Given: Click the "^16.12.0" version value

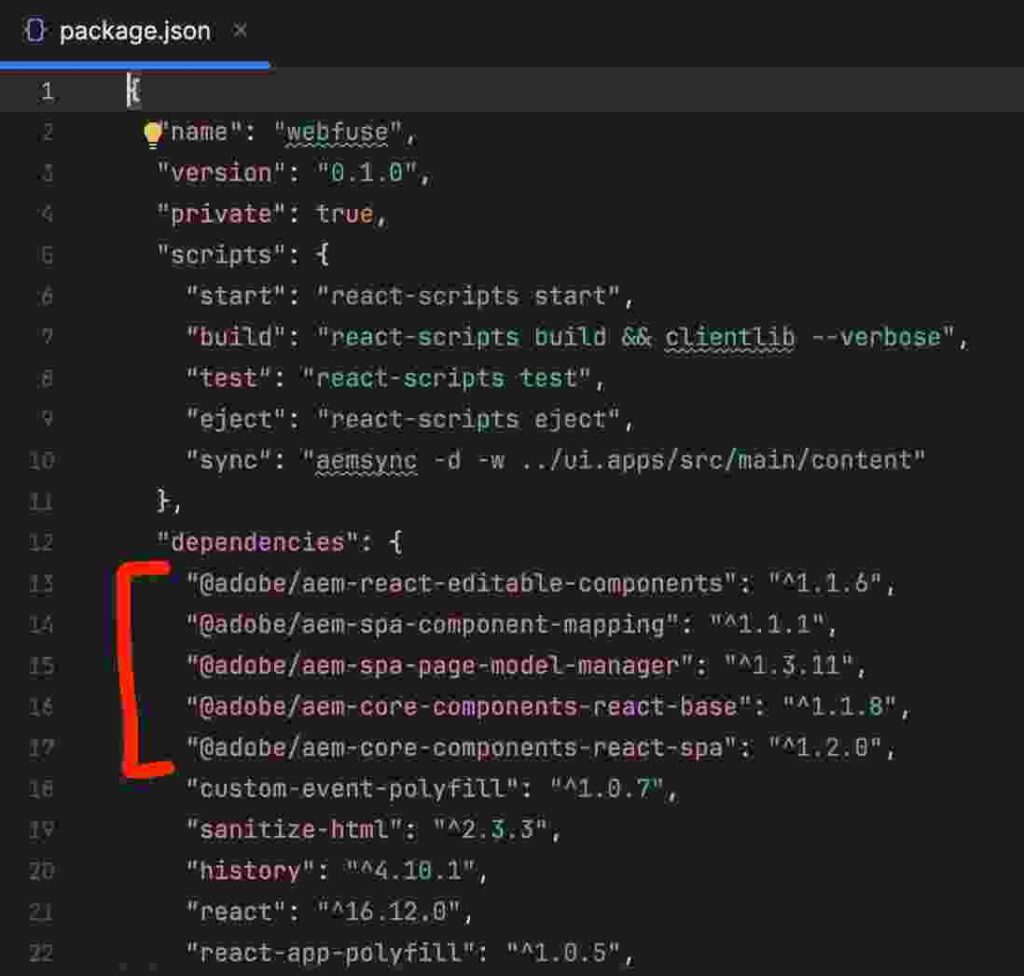Looking at the screenshot, I should pyautogui.click(x=389, y=912).
